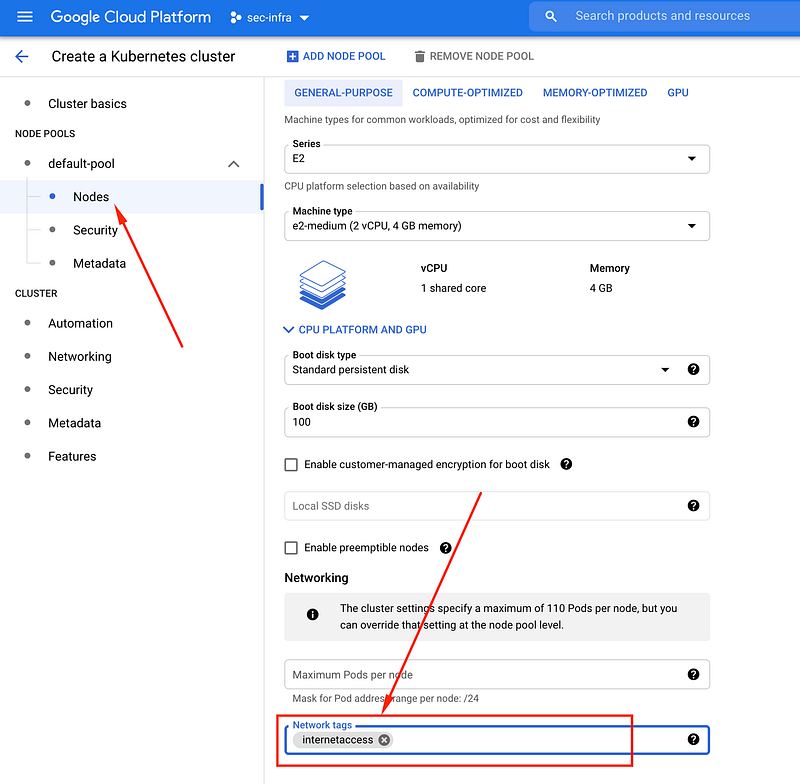Viewport: 800px width, 784px height.
Task: Open help for Maximum Pods per node
Action: pyautogui.click(x=693, y=674)
